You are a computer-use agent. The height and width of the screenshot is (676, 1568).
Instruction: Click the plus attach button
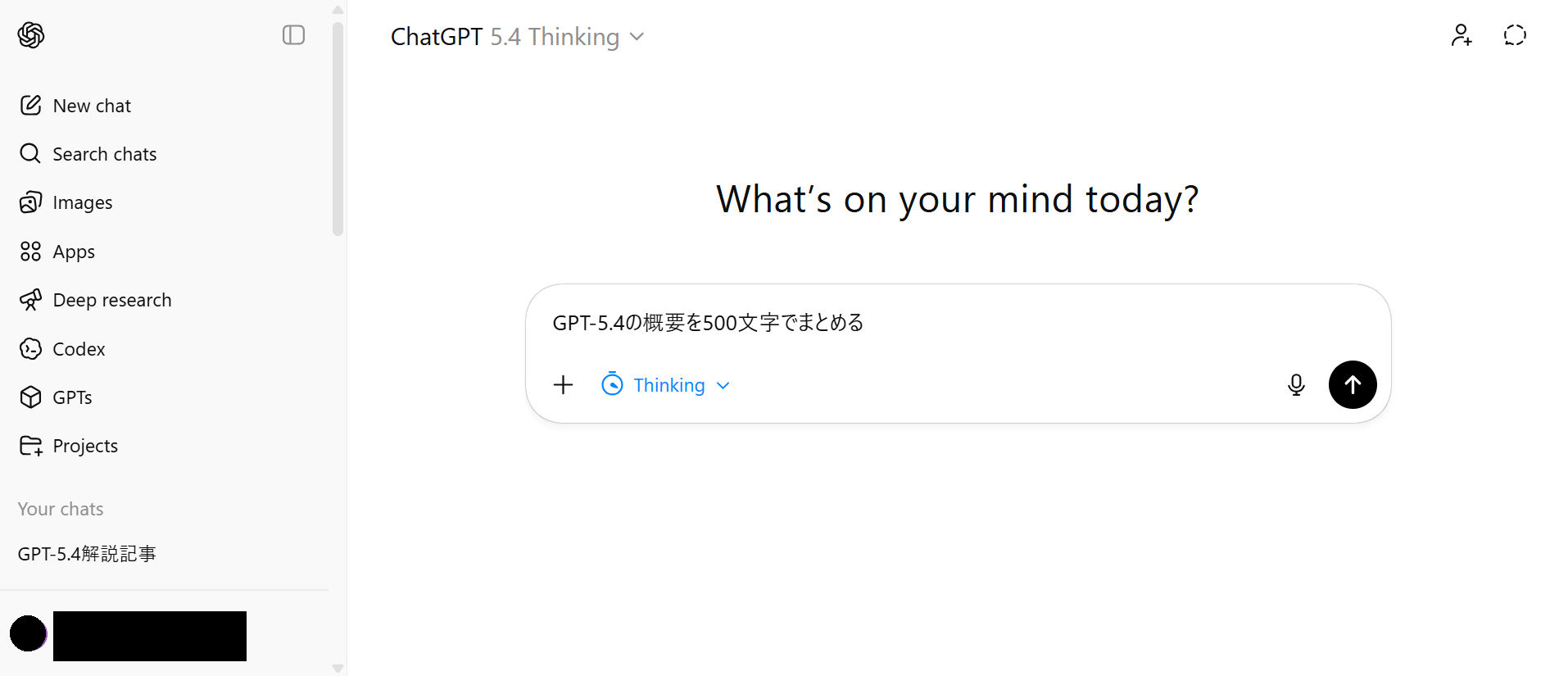pos(564,385)
